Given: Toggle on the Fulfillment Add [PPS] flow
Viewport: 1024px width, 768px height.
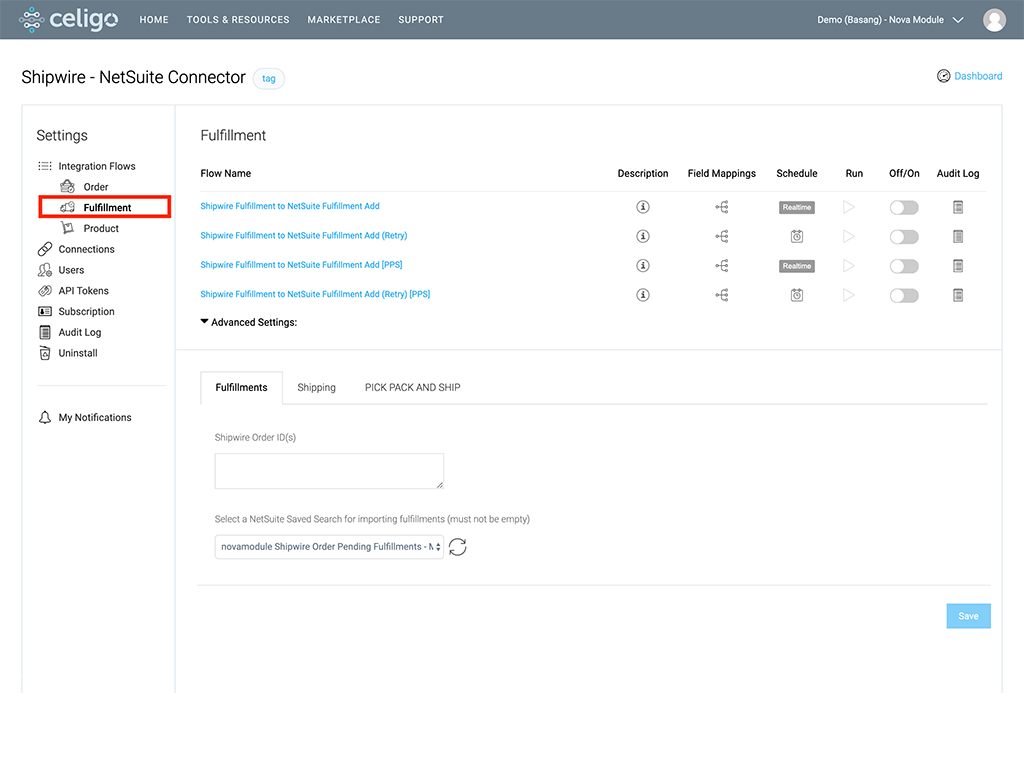Looking at the screenshot, I should pos(904,266).
